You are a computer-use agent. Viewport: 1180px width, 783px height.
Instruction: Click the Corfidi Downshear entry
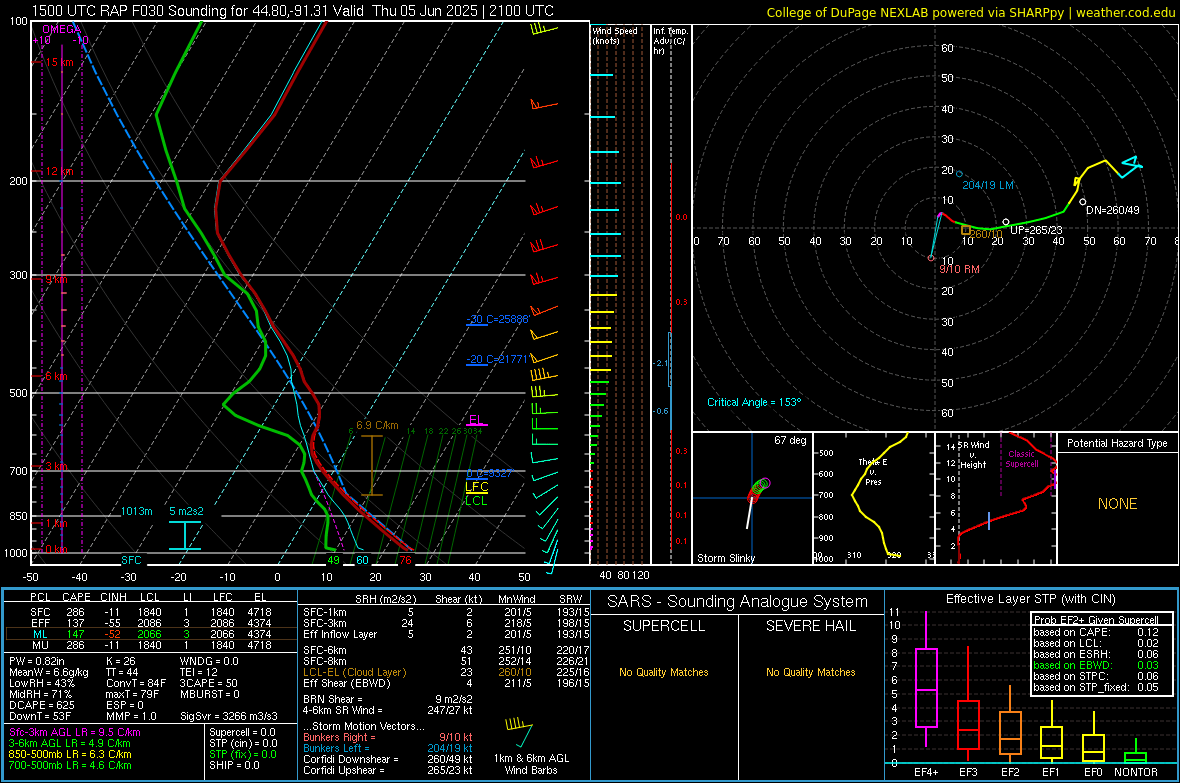pyautogui.click(x=388, y=759)
